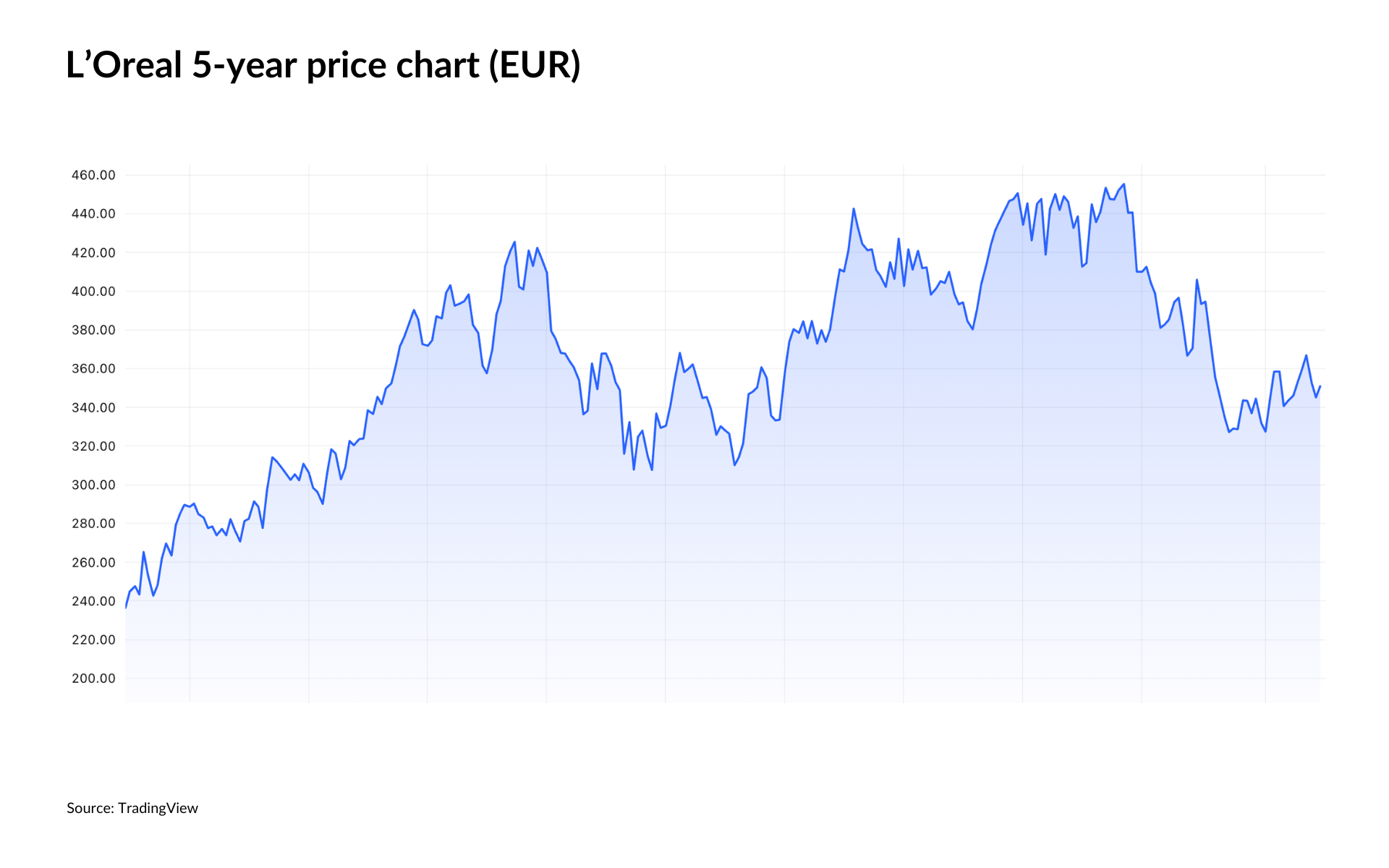Image resolution: width=1389 pixels, height=868 pixels.
Task: Click the 420.00 price axis label
Action: pyautogui.click(x=93, y=252)
